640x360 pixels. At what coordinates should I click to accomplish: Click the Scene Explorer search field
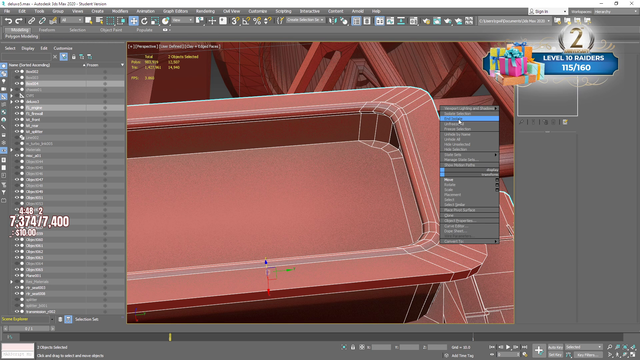pos(26,57)
